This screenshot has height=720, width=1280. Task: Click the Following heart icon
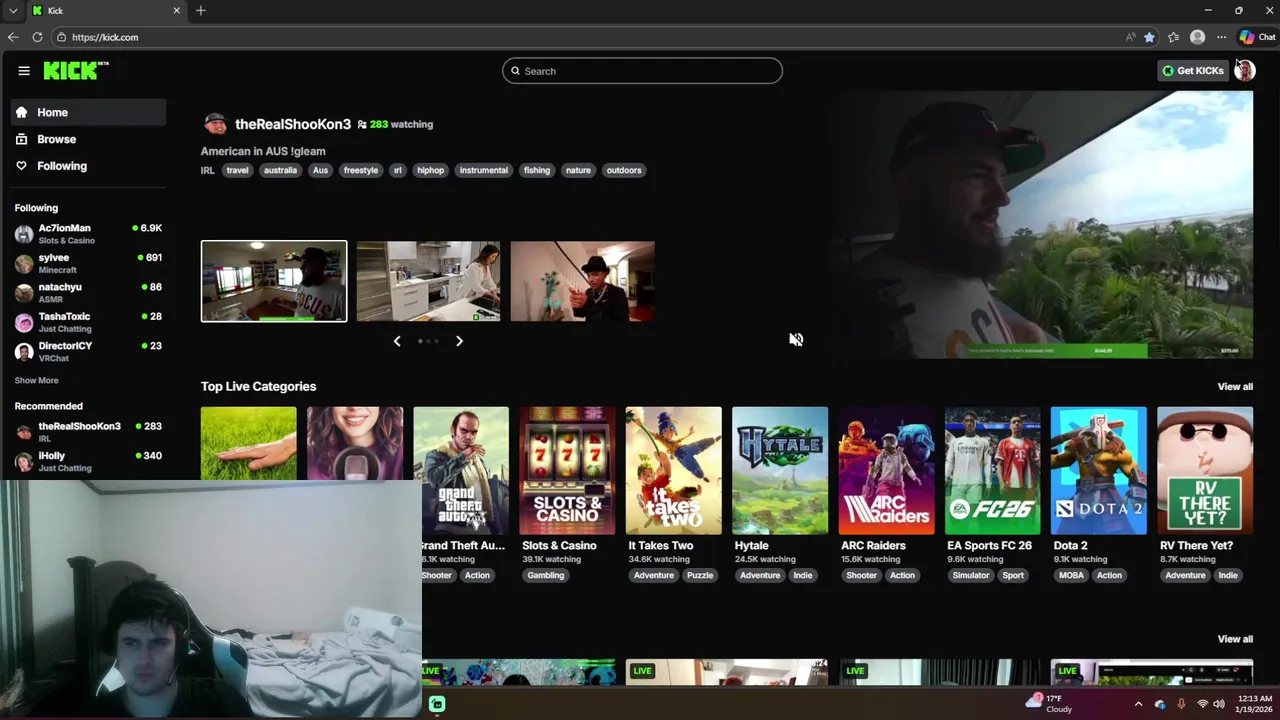[21, 166]
